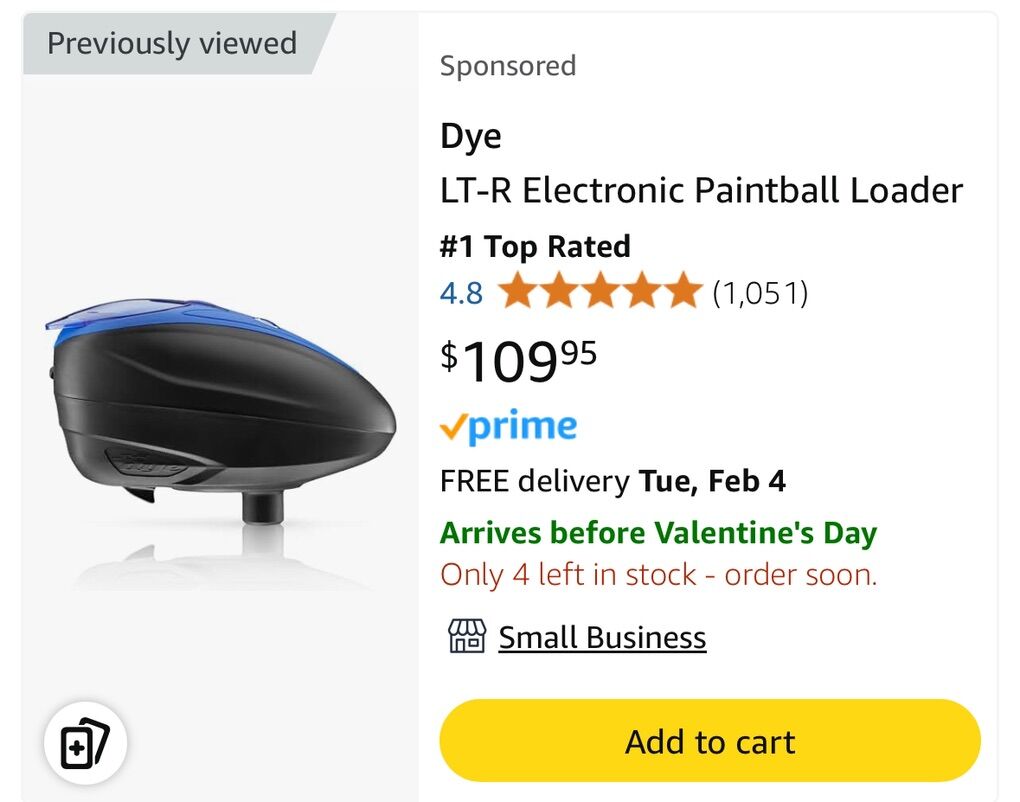Image resolution: width=1020 pixels, height=802 pixels.
Task: Select the paintball loader product image
Action: [220, 420]
